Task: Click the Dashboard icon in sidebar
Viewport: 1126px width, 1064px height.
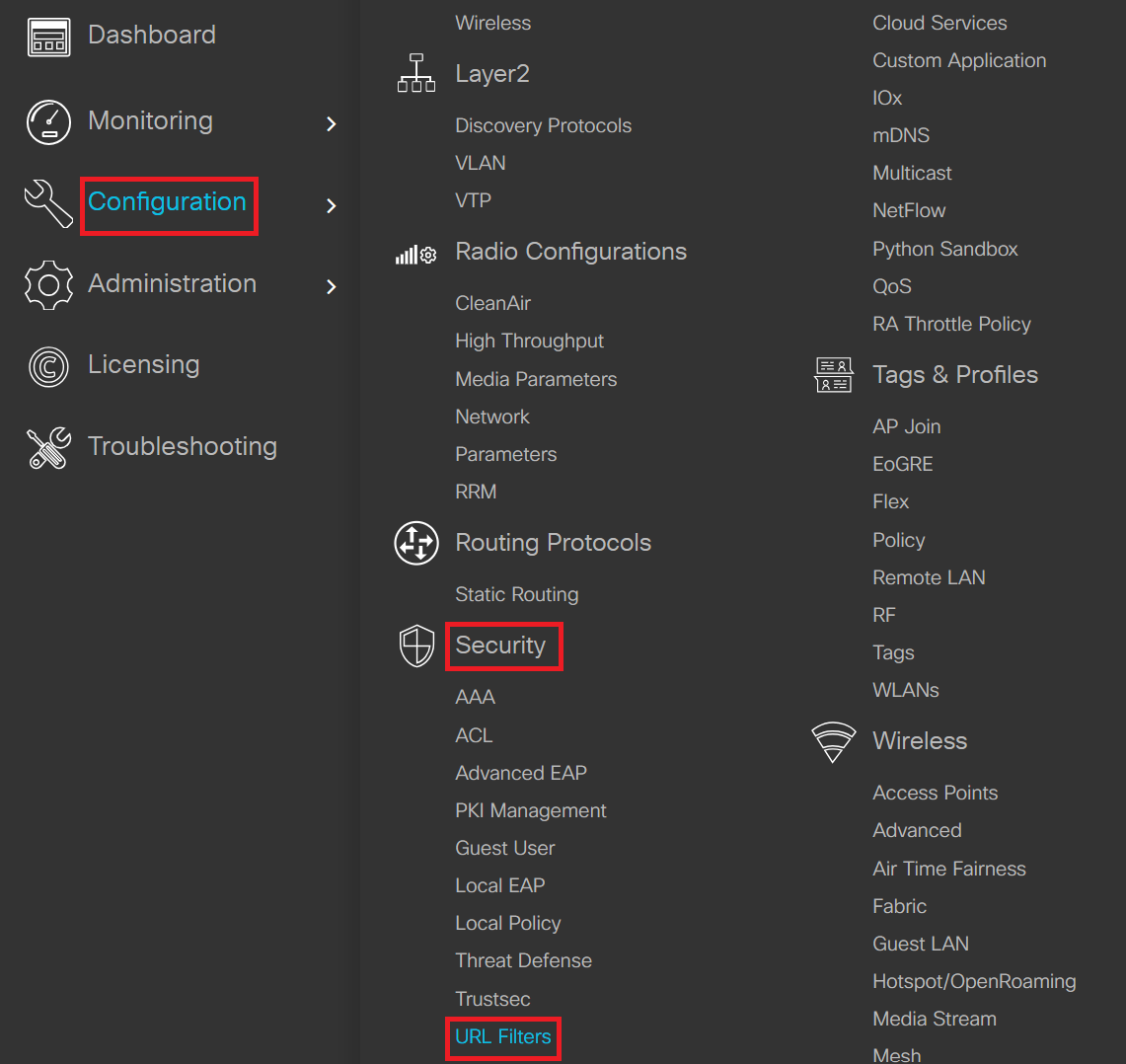Action: point(48,38)
